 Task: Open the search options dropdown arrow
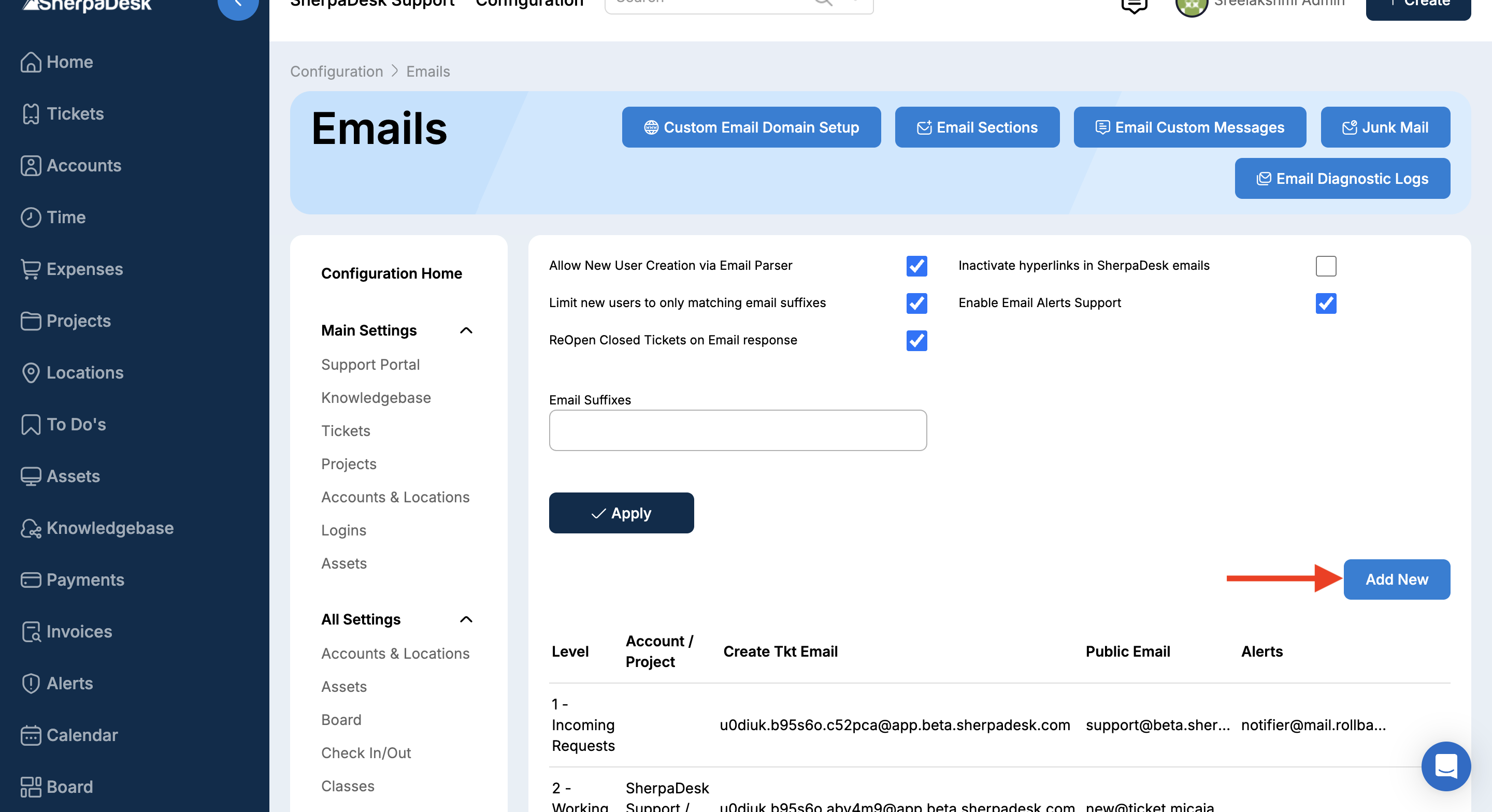point(855,2)
